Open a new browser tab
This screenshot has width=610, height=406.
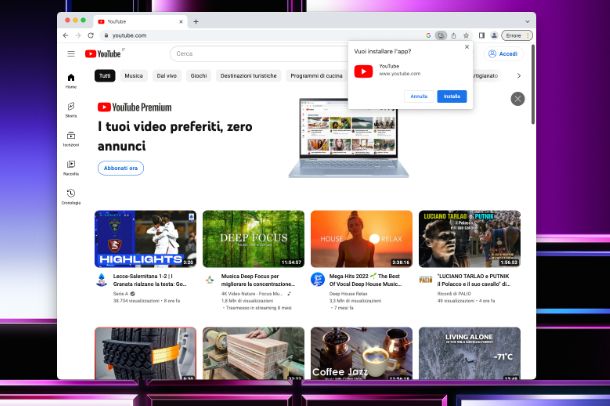click(196, 22)
